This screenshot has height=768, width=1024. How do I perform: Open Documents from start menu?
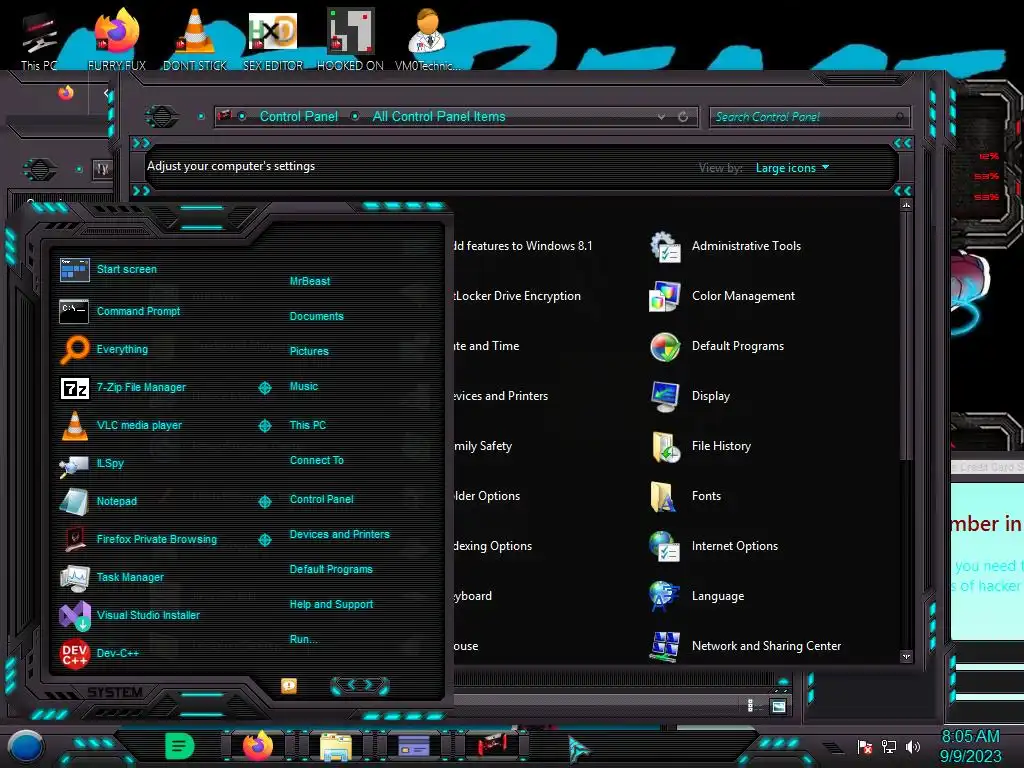click(316, 316)
